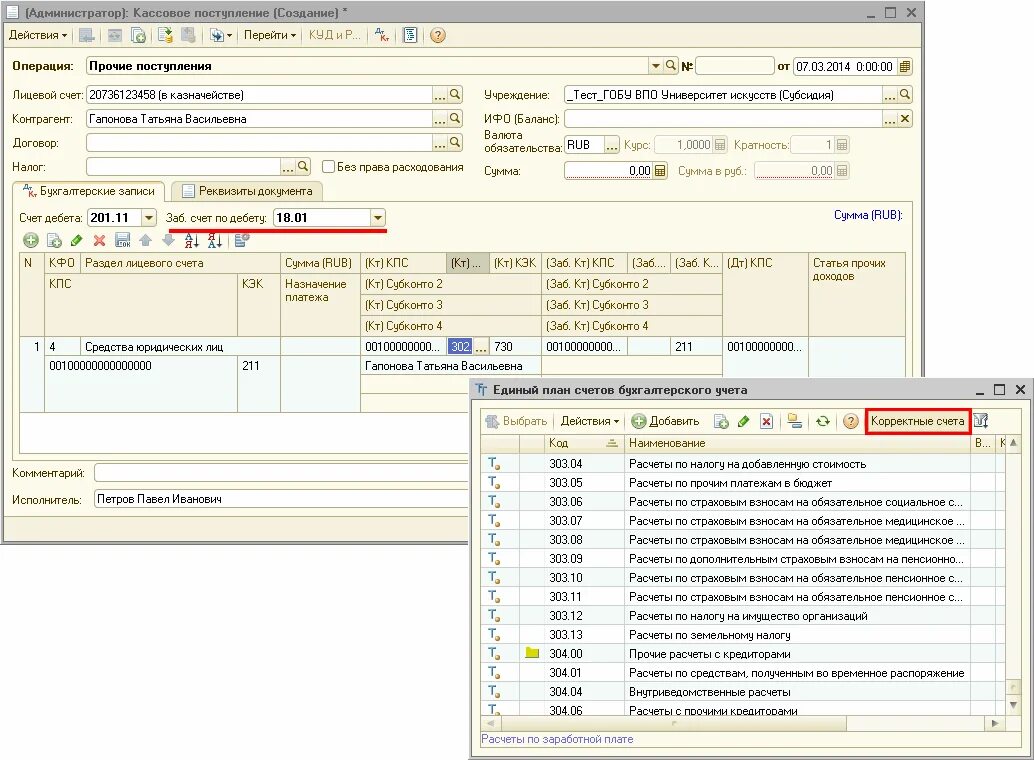Click chart list vertical scrollbar down arrow

(x=1014, y=705)
